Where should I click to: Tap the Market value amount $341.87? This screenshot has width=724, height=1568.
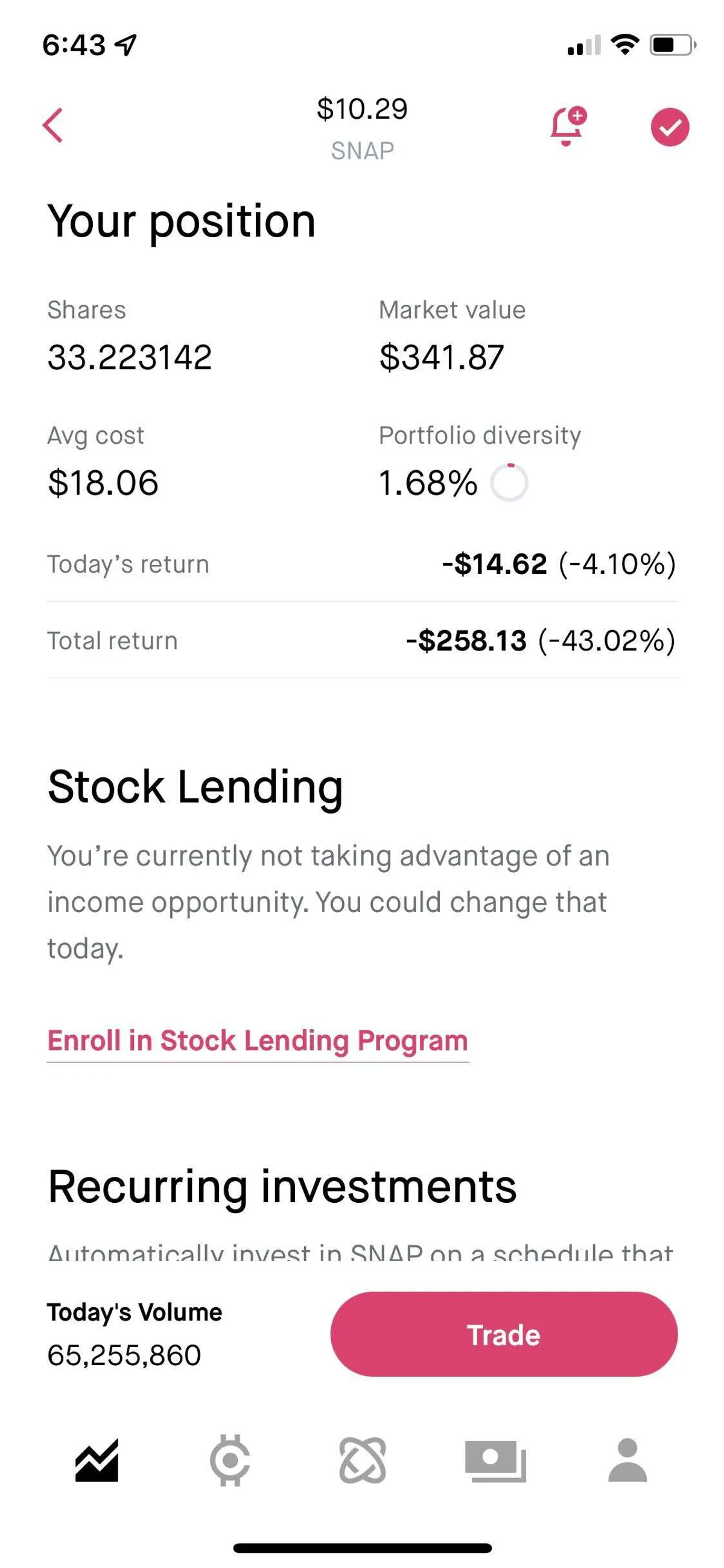[441, 357]
